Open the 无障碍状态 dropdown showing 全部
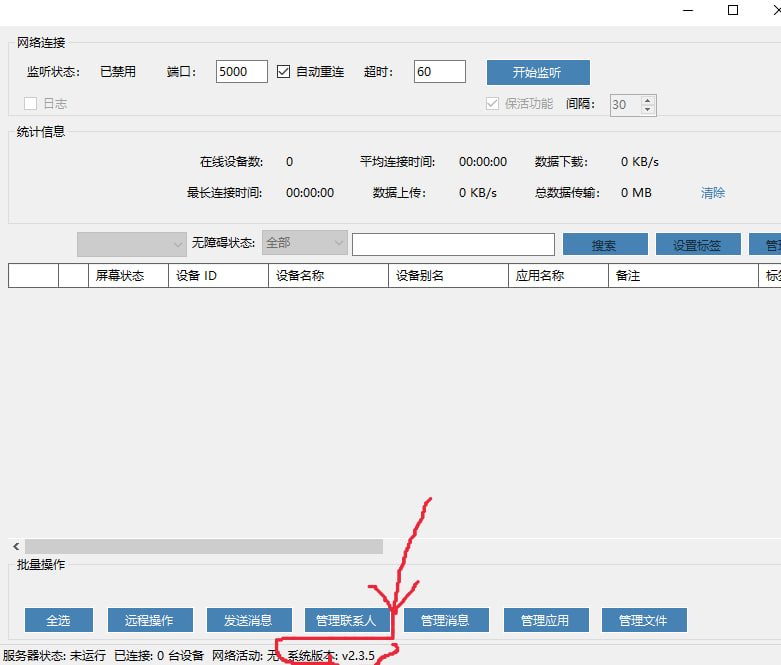This screenshot has height=665, width=781. pyautogui.click(x=304, y=243)
